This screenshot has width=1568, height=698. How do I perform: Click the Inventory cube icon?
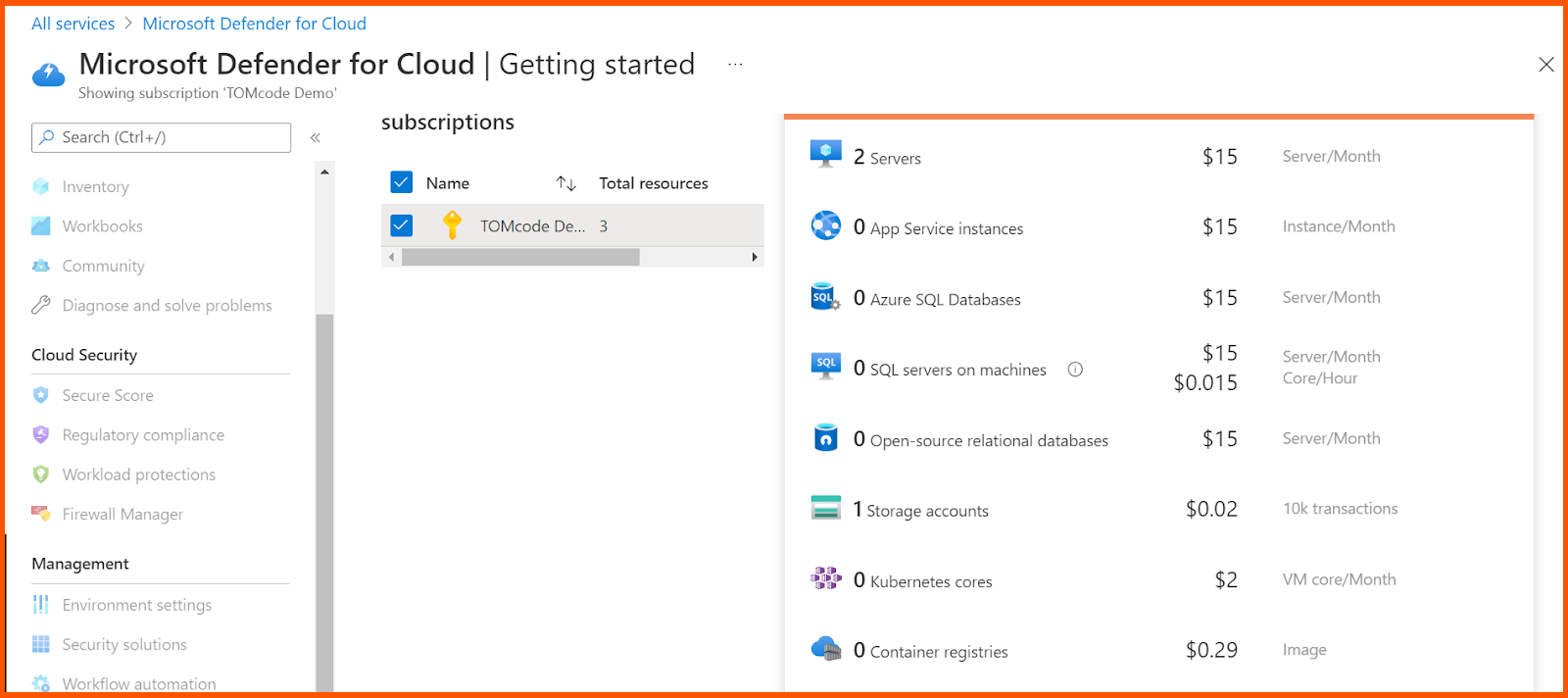40,186
